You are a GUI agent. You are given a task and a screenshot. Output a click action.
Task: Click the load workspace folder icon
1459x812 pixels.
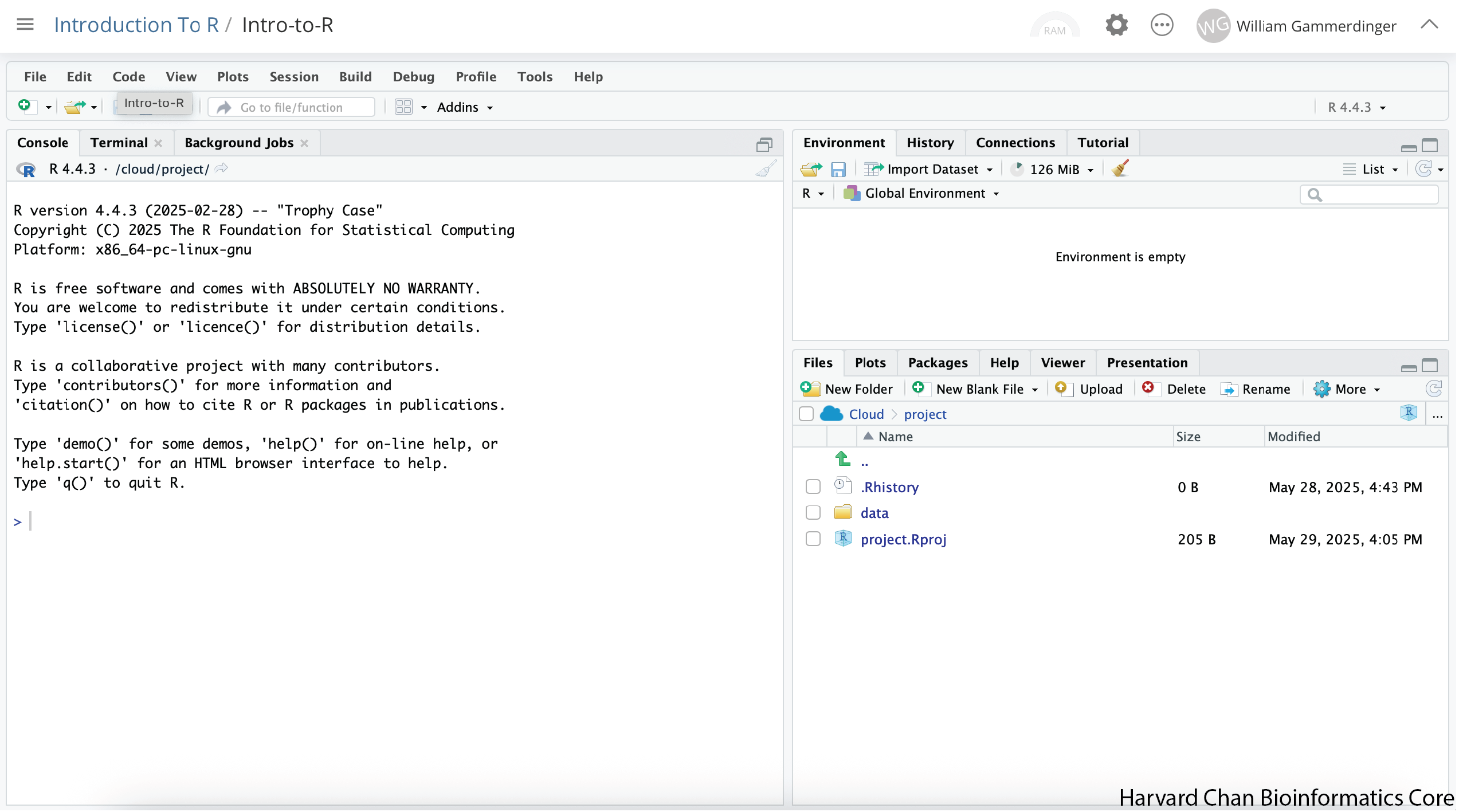(x=811, y=170)
